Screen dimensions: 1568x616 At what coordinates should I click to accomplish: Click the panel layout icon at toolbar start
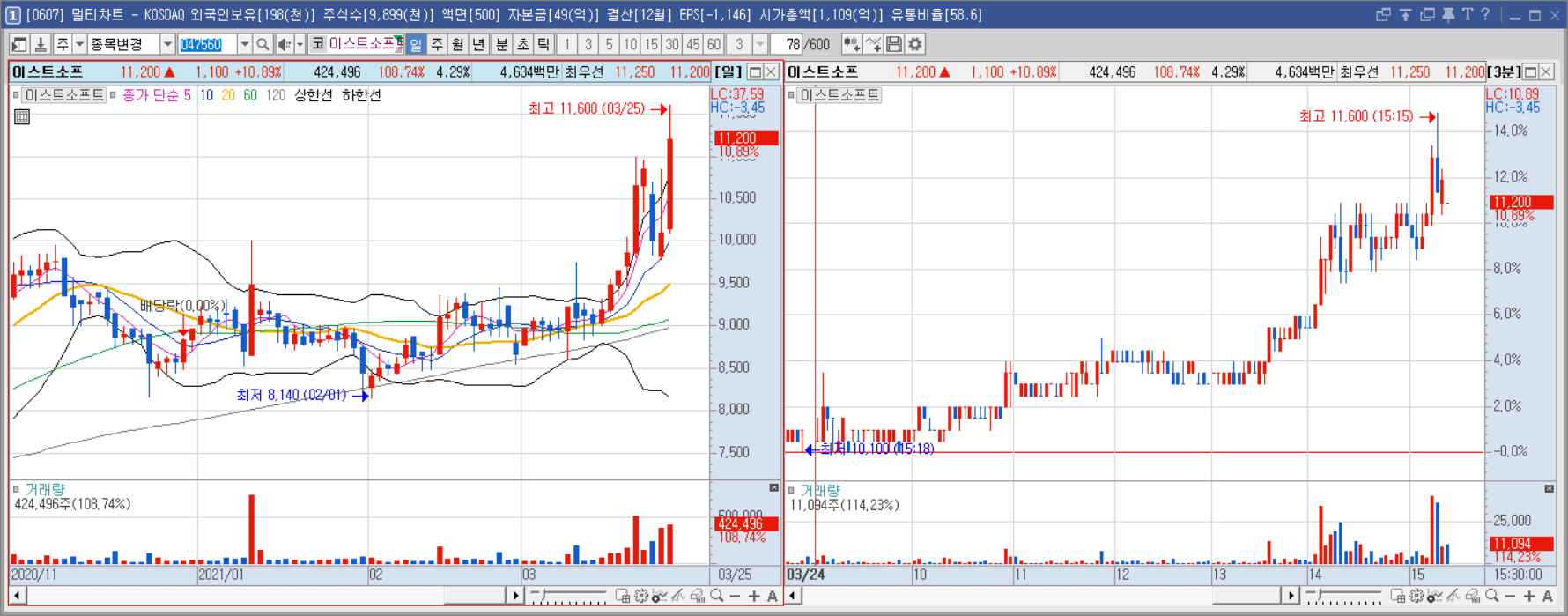(19, 44)
